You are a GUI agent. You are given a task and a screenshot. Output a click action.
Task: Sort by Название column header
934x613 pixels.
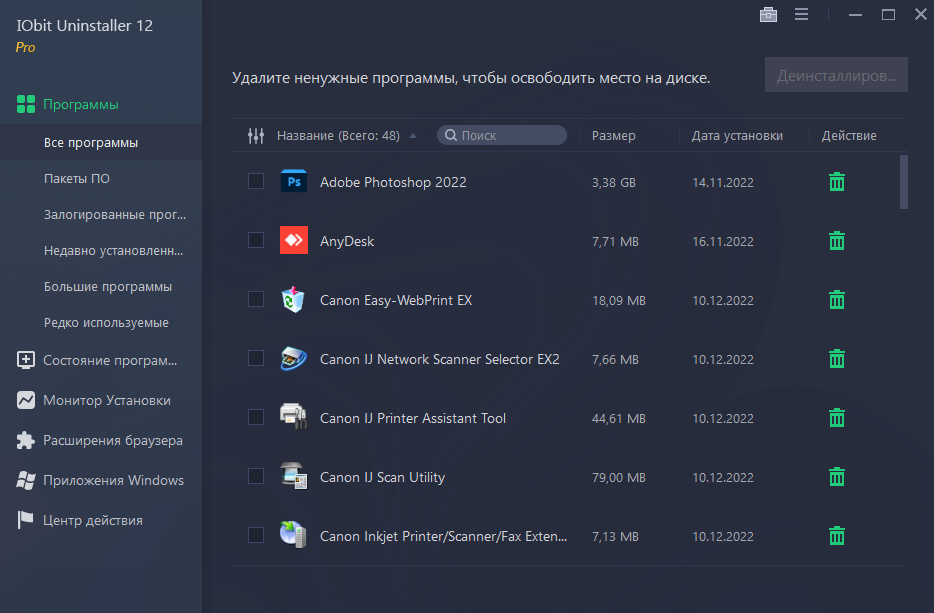tap(338, 136)
